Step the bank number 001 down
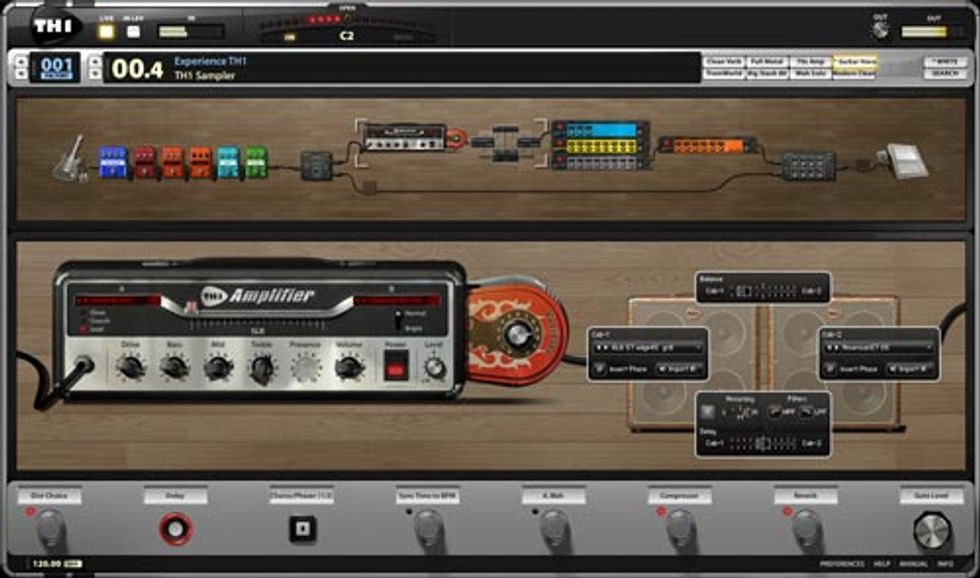The image size is (980, 578). (x=21, y=74)
